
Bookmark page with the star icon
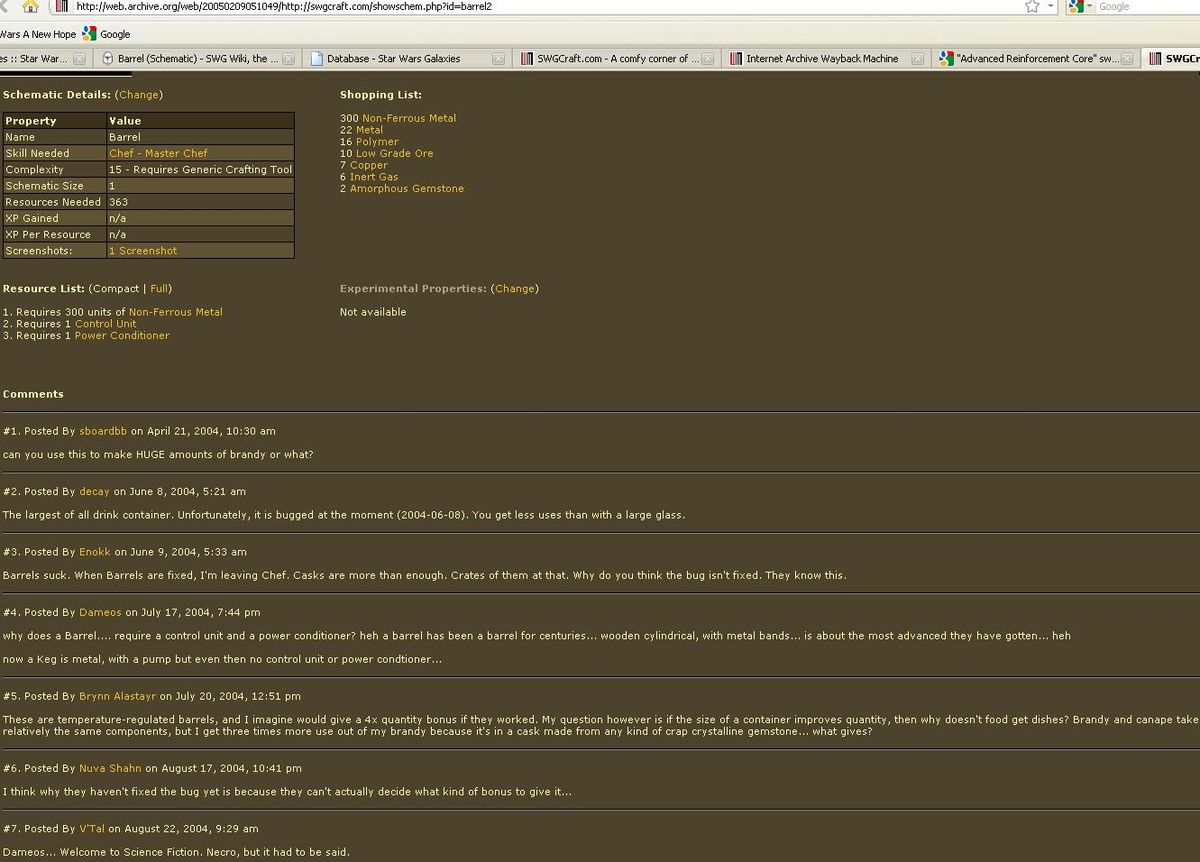1032,6
